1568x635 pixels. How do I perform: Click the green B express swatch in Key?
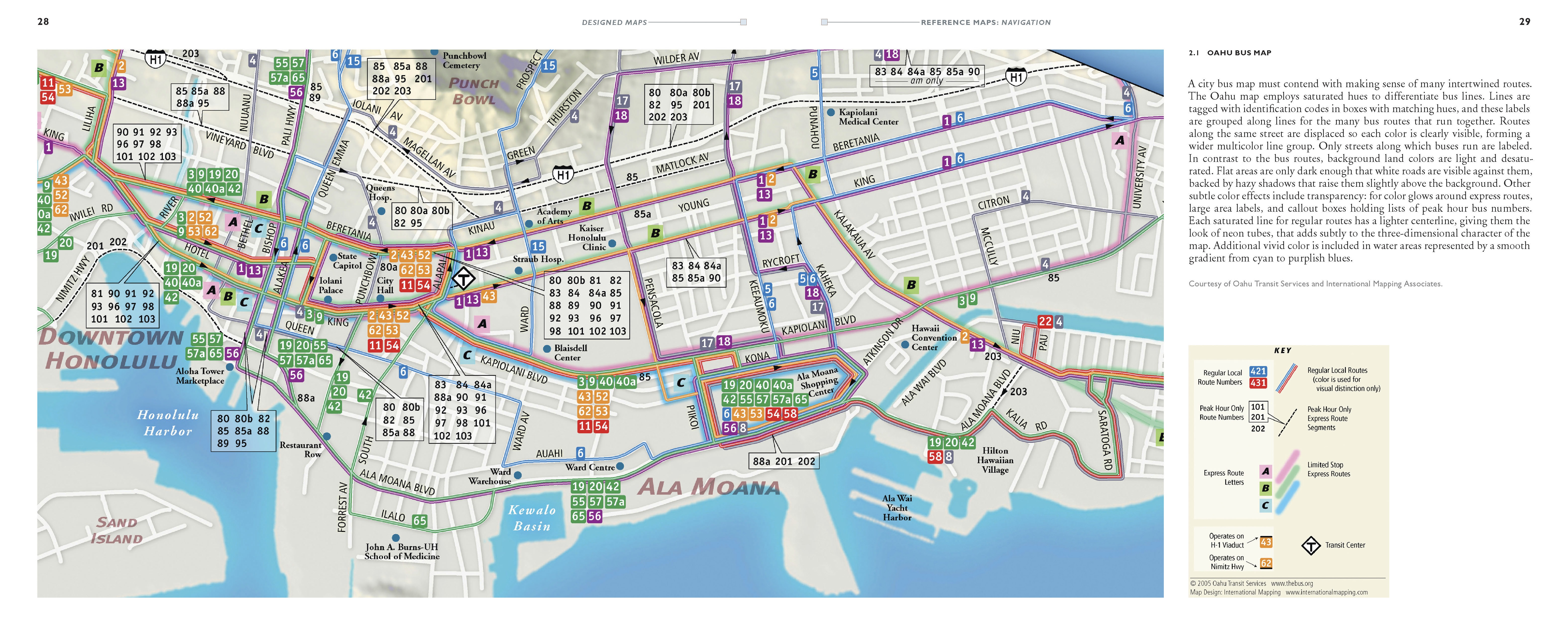coord(1266,488)
